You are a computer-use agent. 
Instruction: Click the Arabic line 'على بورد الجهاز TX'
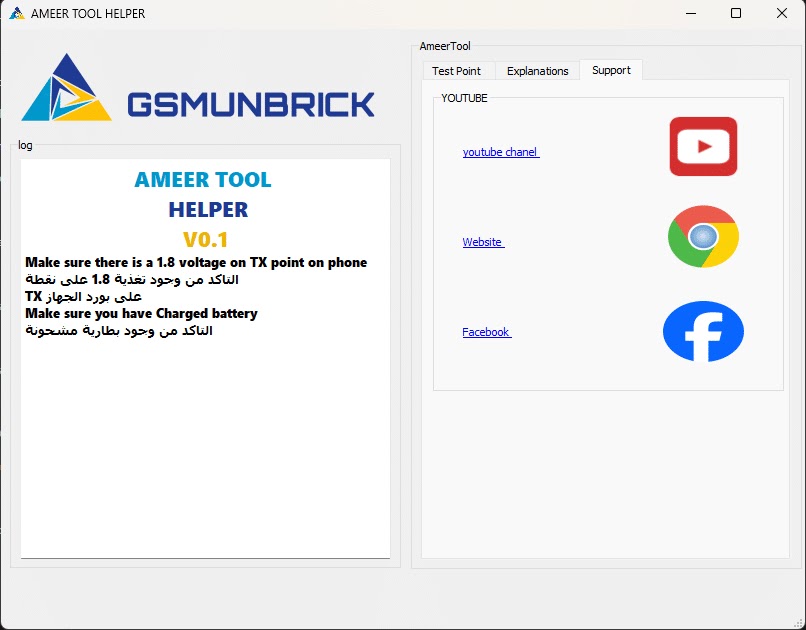pyautogui.click(x=83, y=297)
